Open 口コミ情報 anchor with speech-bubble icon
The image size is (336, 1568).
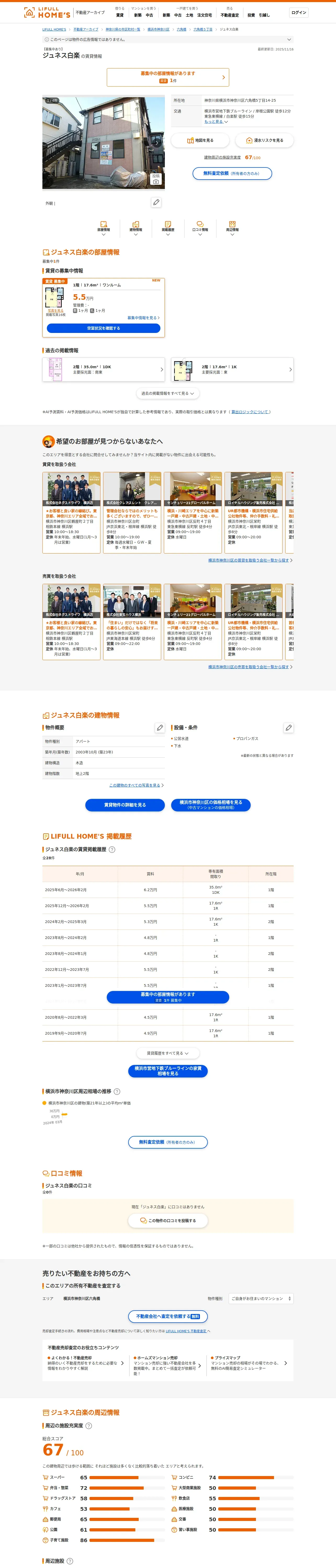[200, 228]
